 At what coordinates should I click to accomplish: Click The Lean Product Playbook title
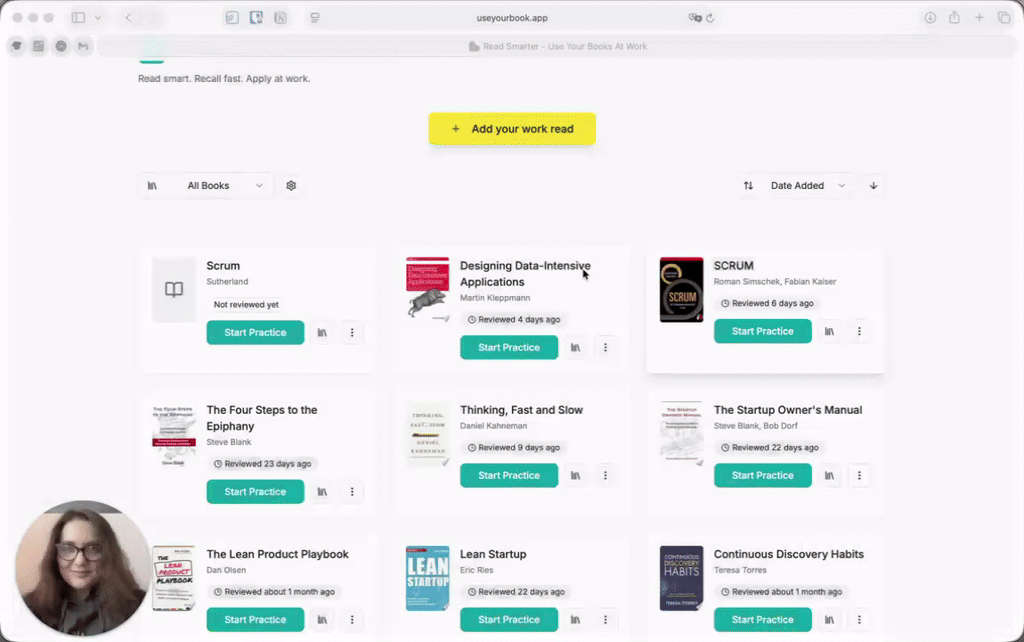tap(278, 554)
